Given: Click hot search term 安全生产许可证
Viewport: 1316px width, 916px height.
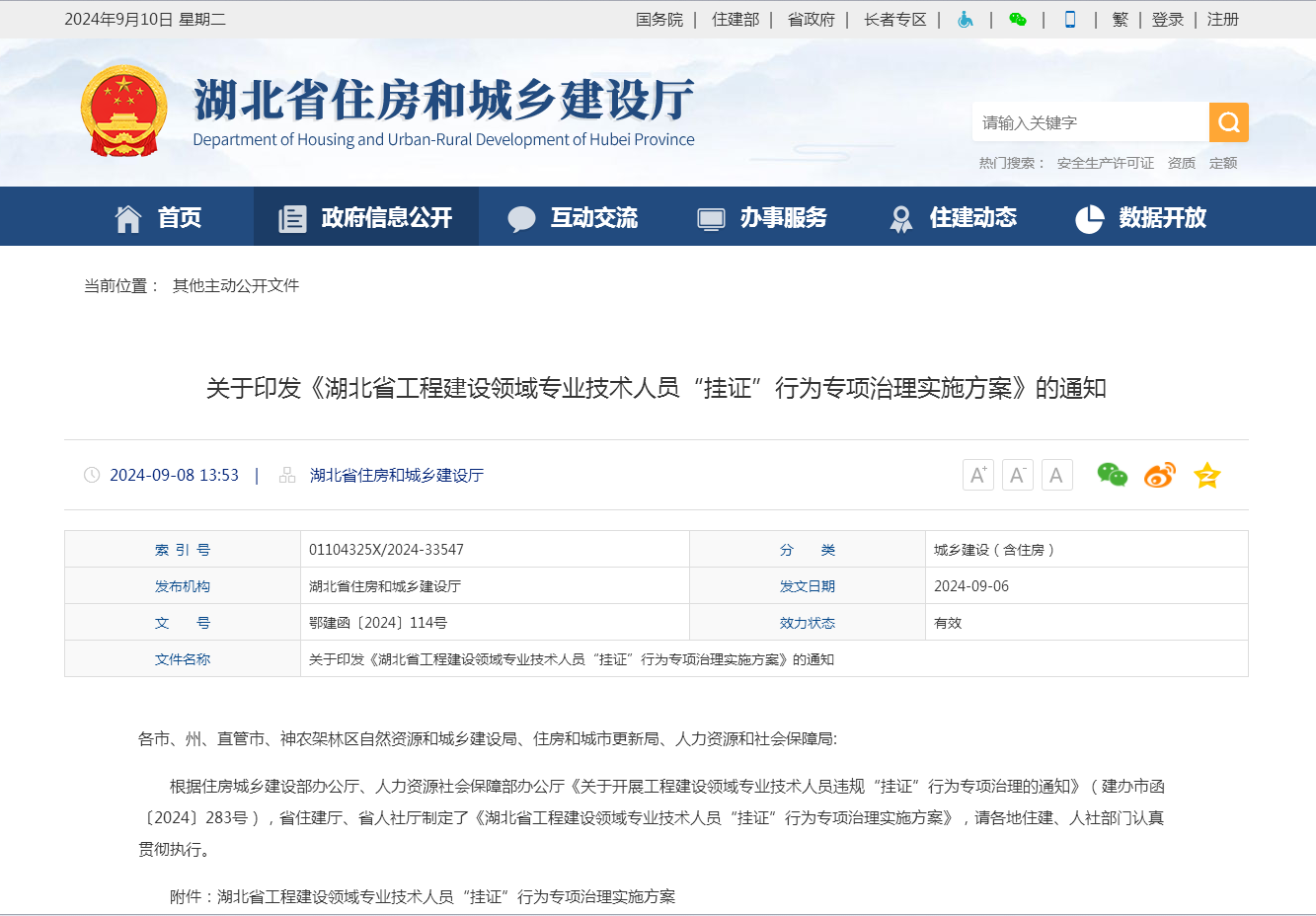Looking at the screenshot, I should [x=1105, y=164].
